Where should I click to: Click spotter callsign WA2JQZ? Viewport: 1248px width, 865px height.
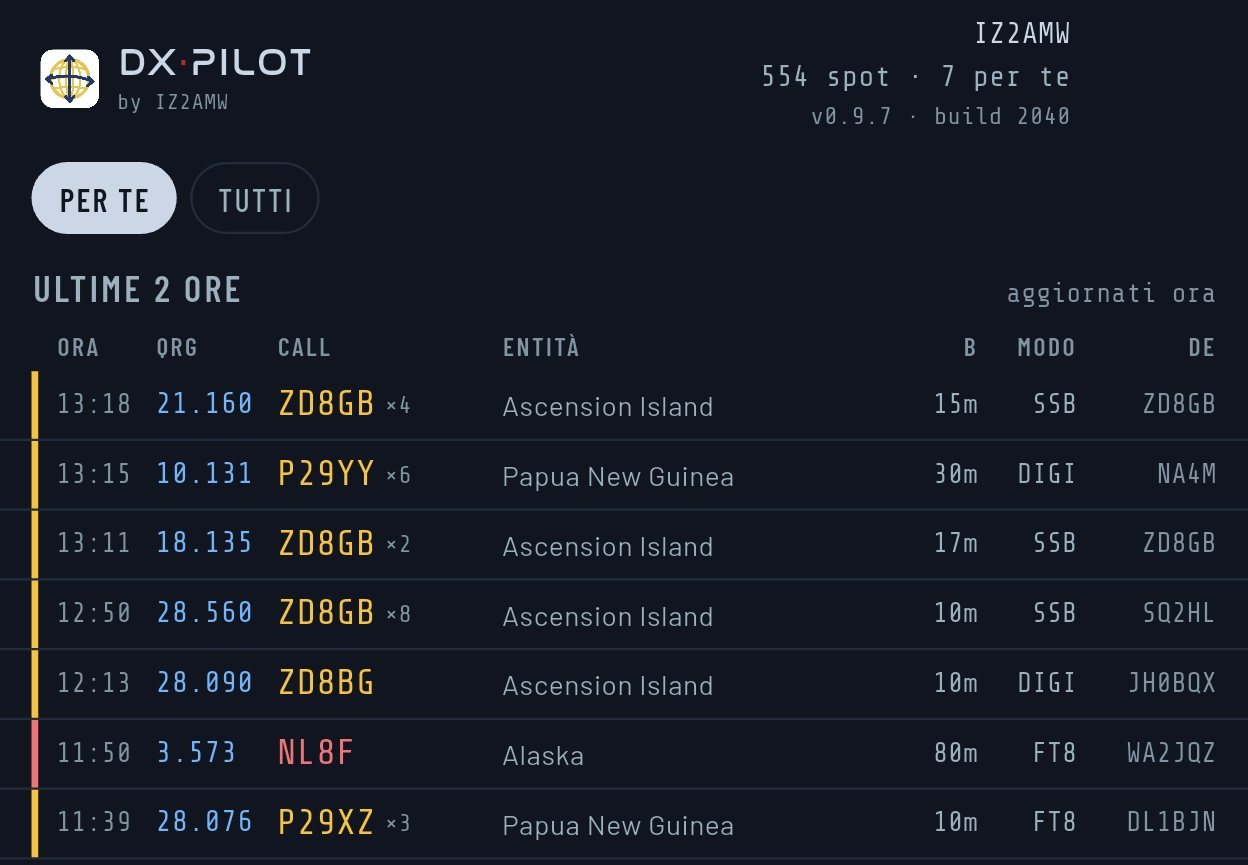point(1171,753)
